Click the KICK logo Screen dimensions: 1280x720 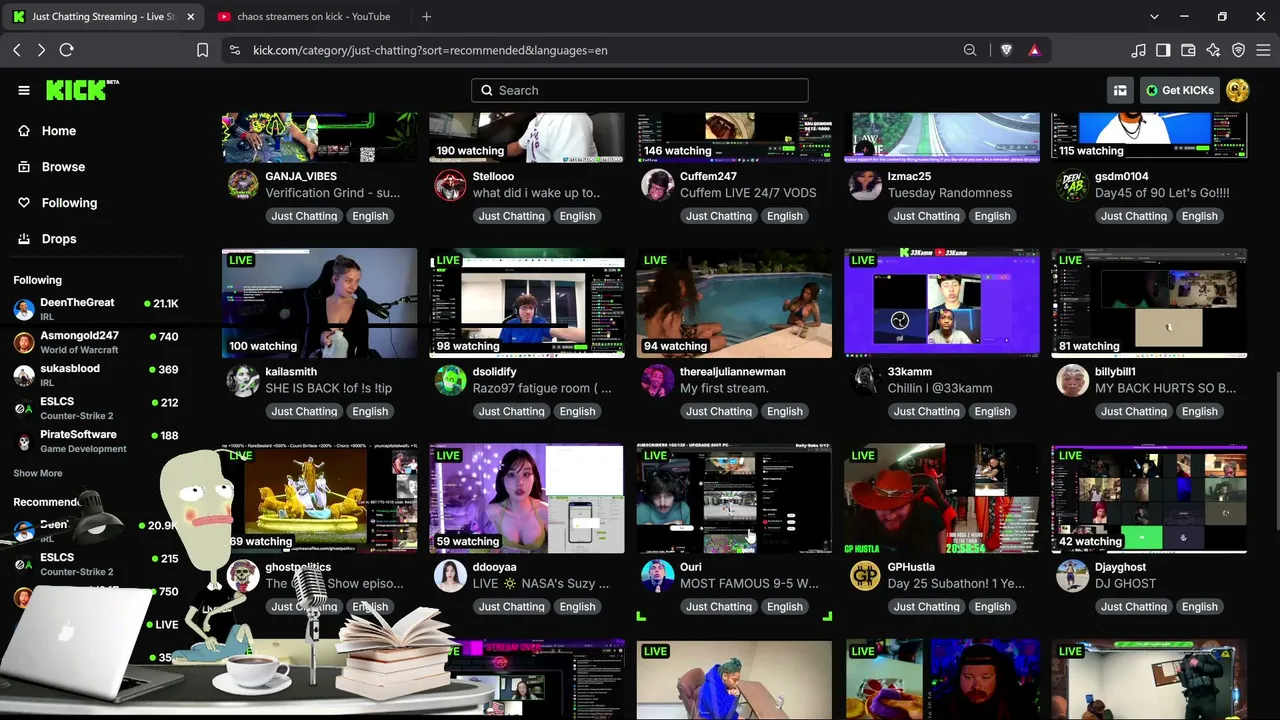click(82, 90)
